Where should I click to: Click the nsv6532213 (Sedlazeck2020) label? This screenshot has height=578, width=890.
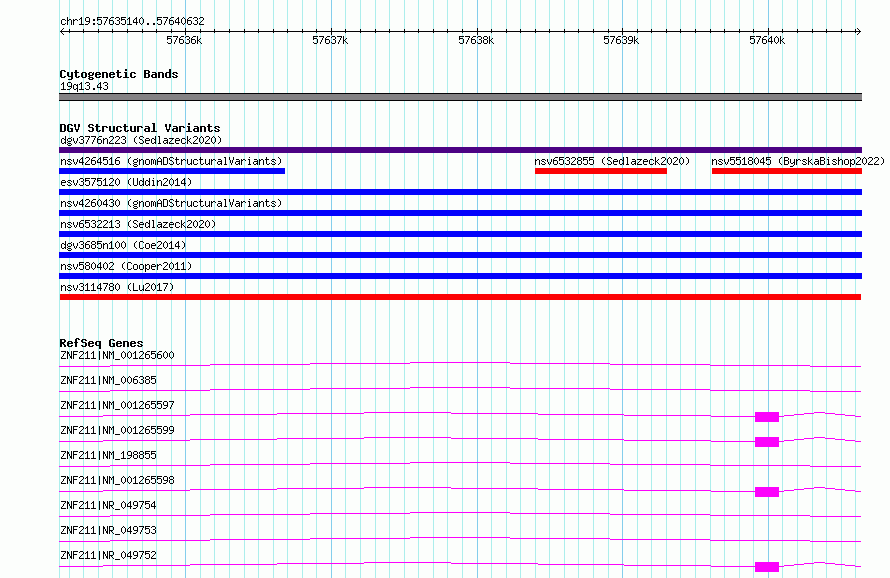point(138,224)
